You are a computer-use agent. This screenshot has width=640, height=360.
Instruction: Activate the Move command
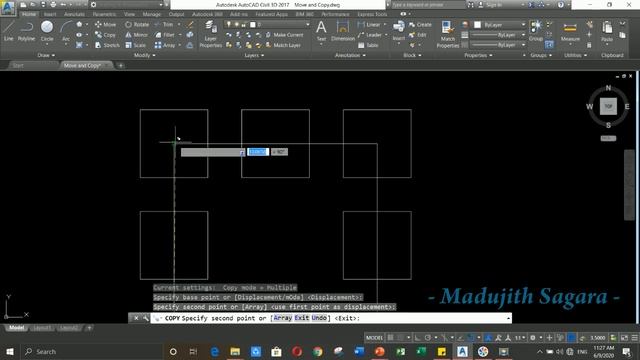[x=106, y=24]
